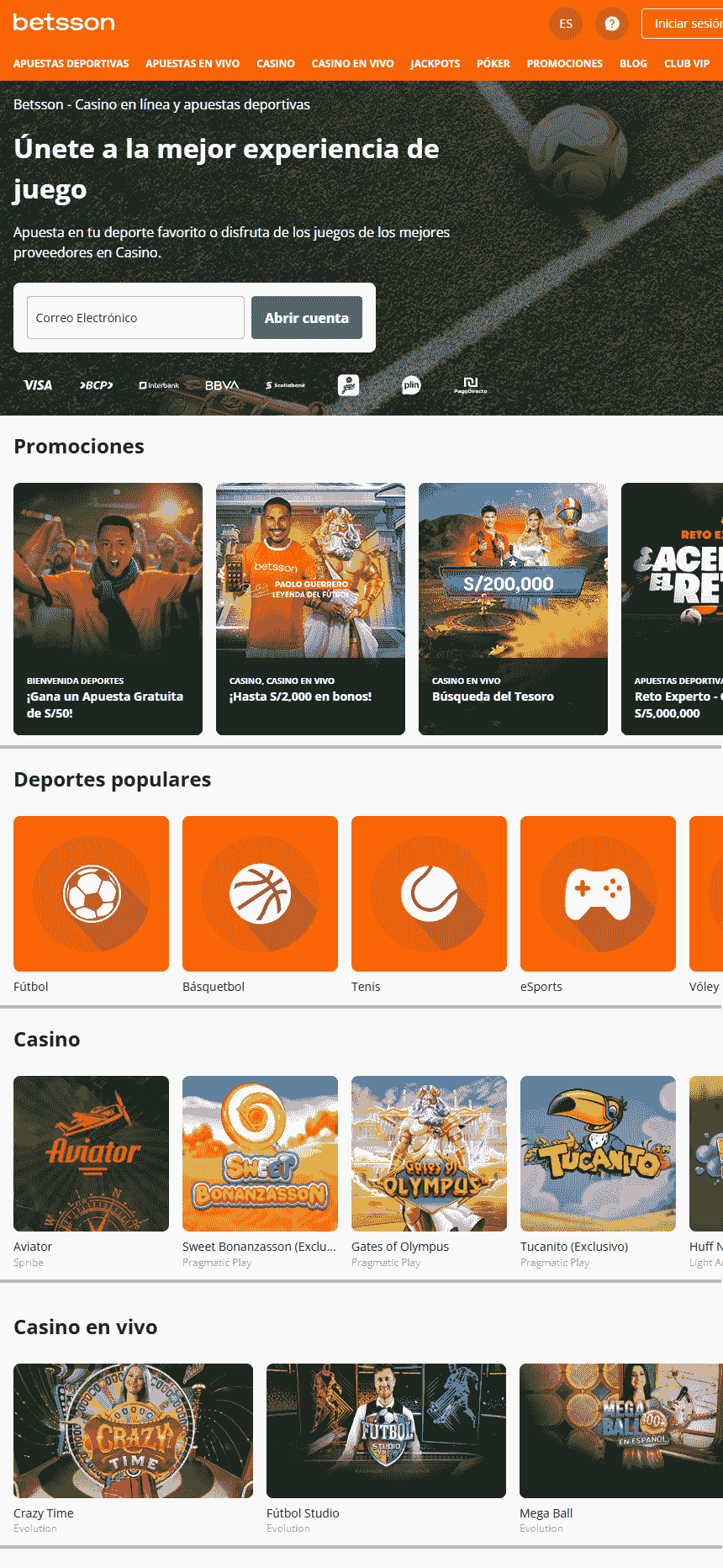Click the Betsson logo
Image resolution: width=723 pixels, height=1568 pixels.
pyautogui.click(x=64, y=23)
